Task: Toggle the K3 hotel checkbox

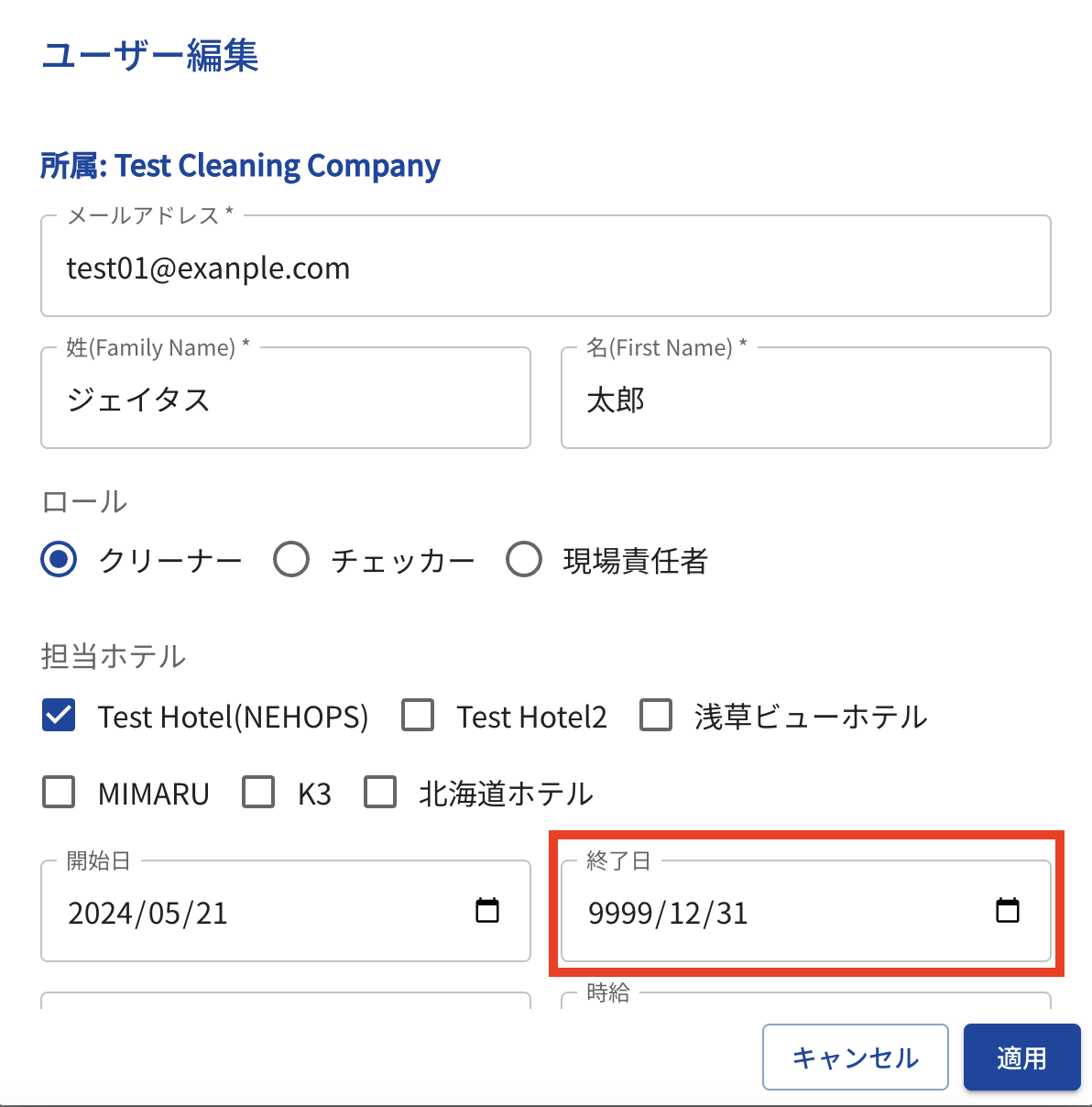Action: [258, 792]
